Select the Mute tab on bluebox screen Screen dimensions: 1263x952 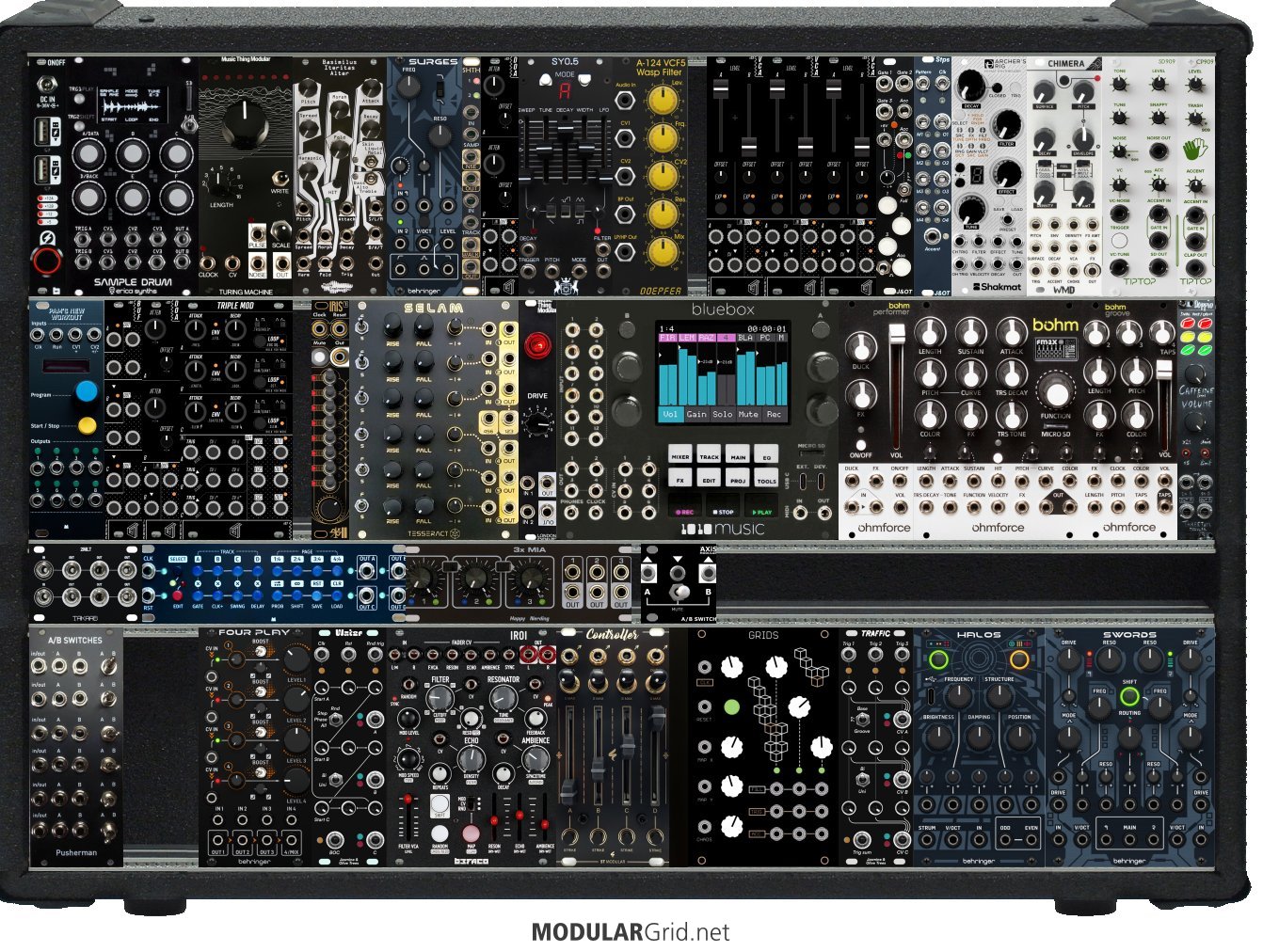[748, 414]
